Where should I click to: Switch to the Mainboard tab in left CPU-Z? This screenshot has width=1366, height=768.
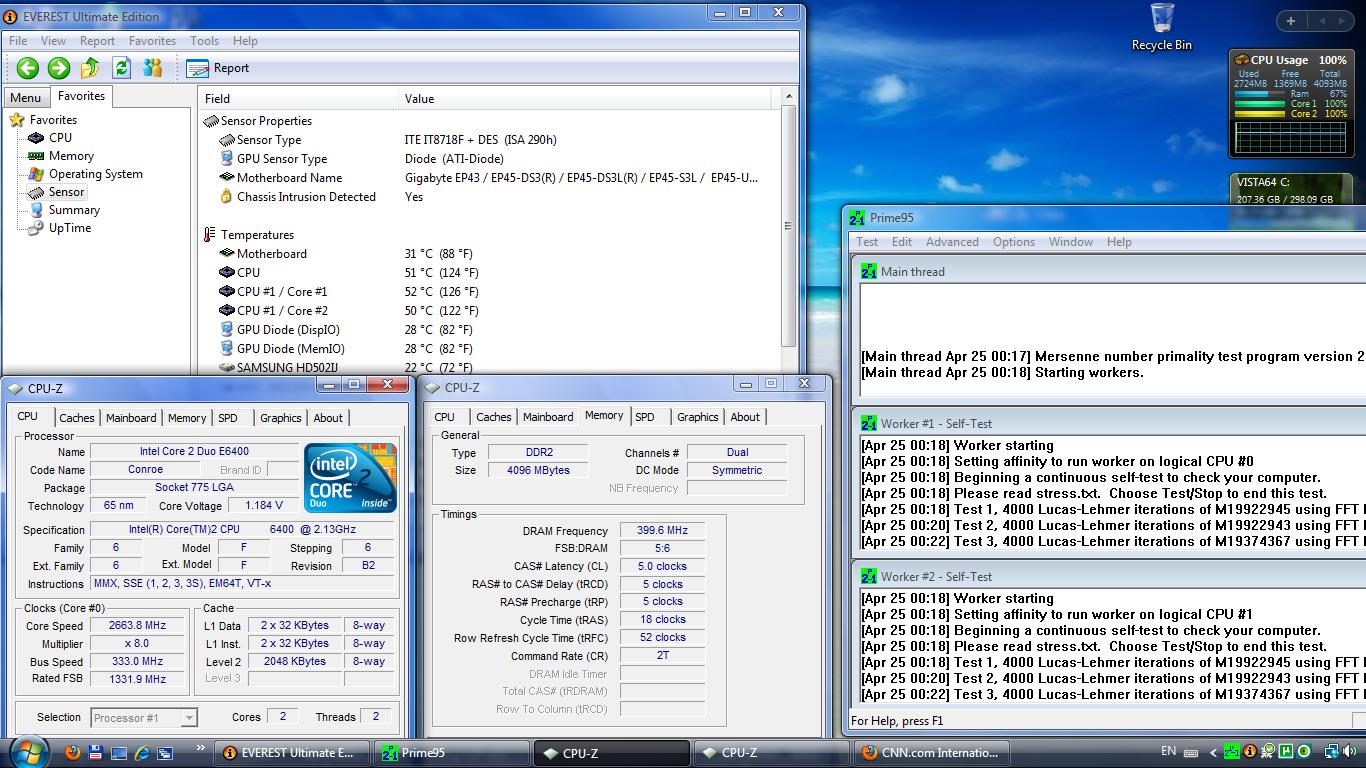click(131, 418)
